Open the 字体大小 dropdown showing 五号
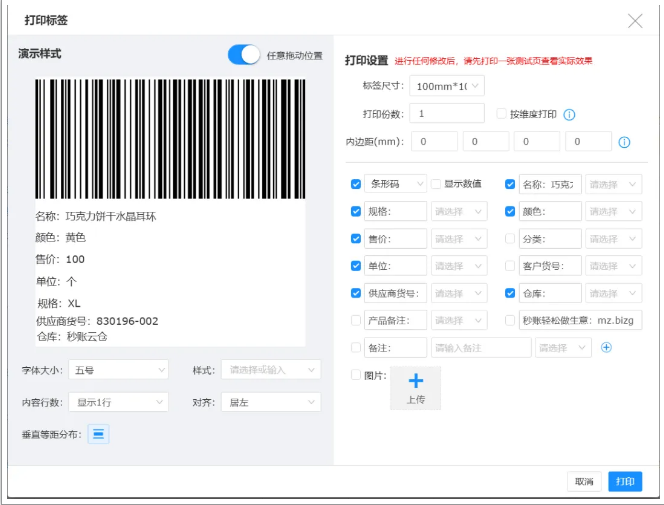 [118, 370]
